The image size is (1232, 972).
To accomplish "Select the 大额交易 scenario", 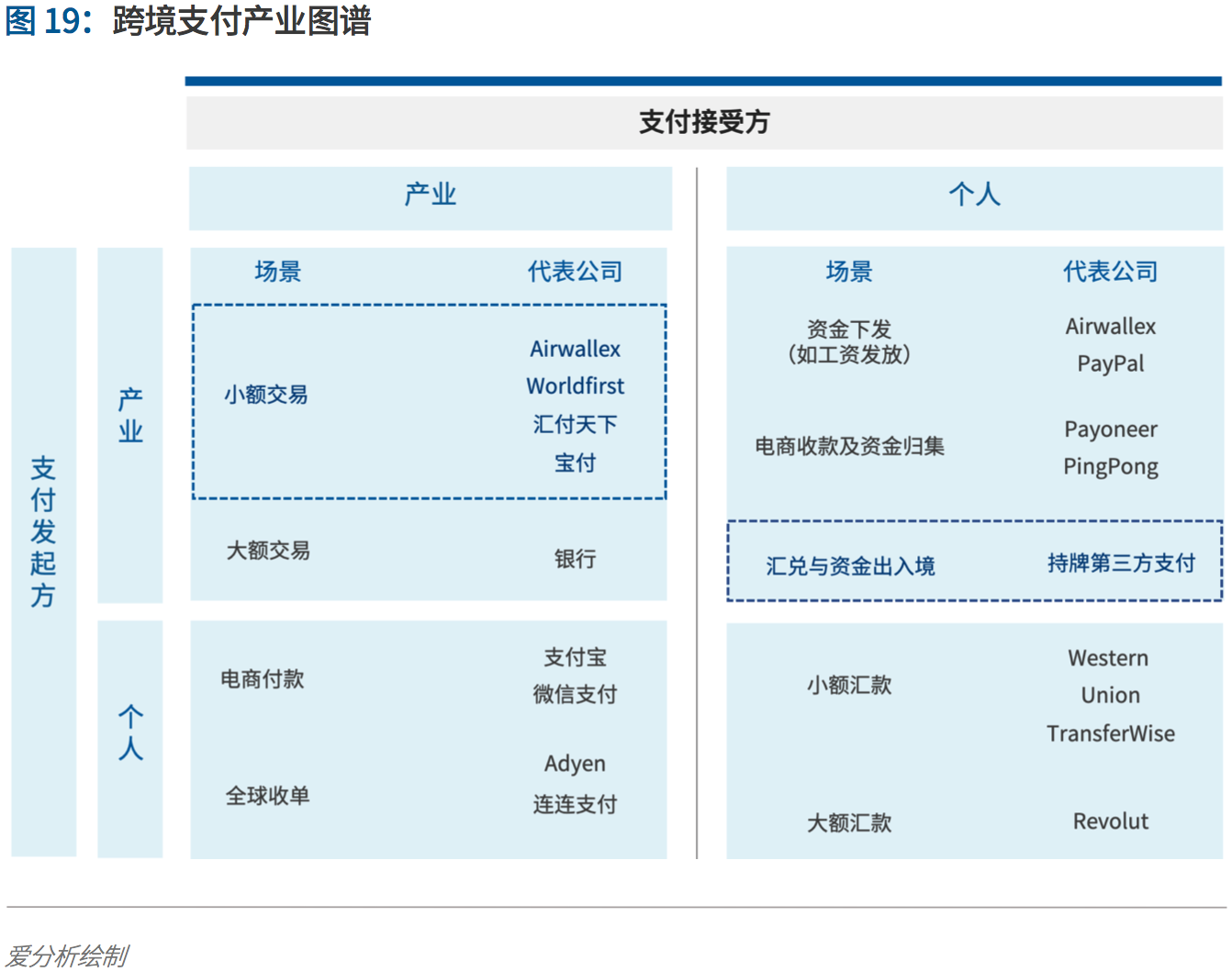I will [268, 551].
